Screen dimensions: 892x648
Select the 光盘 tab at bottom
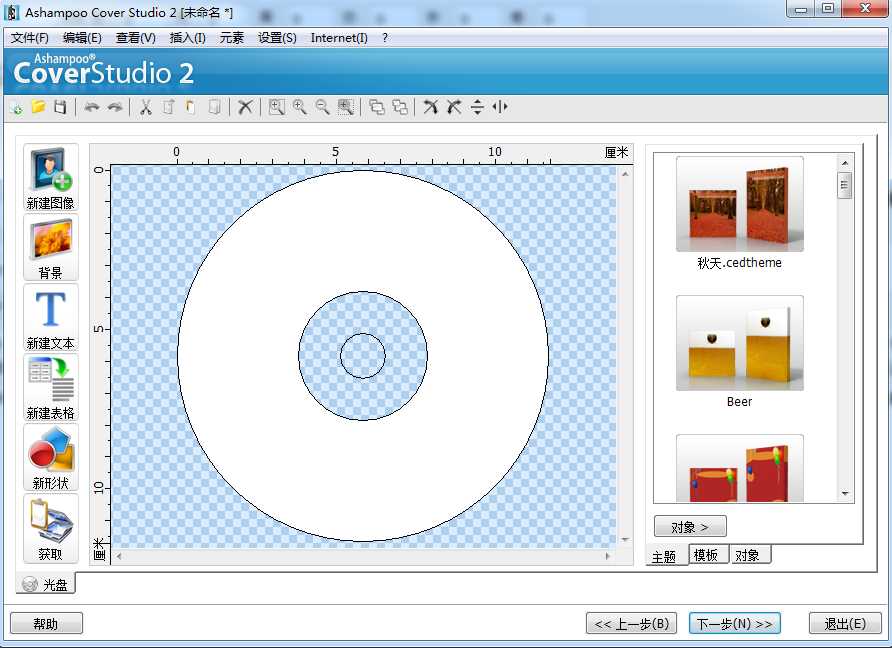coord(46,583)
